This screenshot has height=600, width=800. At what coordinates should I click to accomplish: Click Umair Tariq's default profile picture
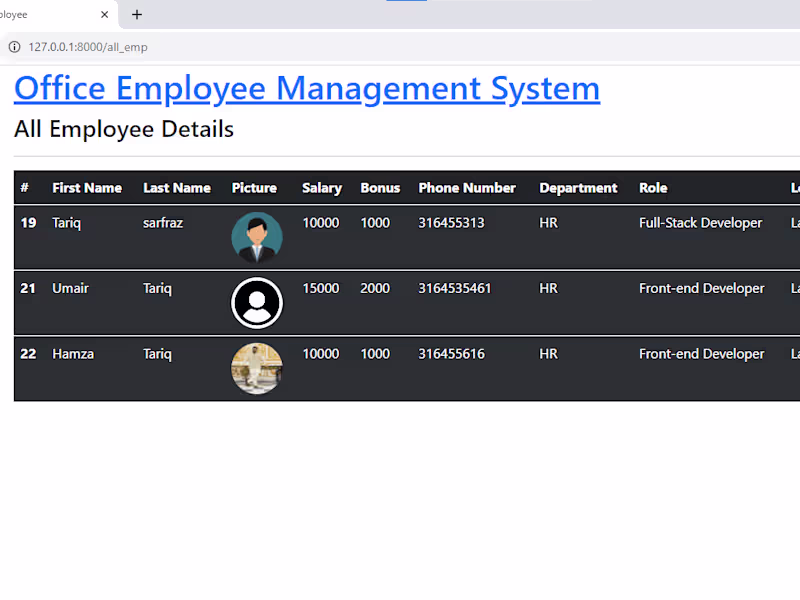[x=257, y=303]
